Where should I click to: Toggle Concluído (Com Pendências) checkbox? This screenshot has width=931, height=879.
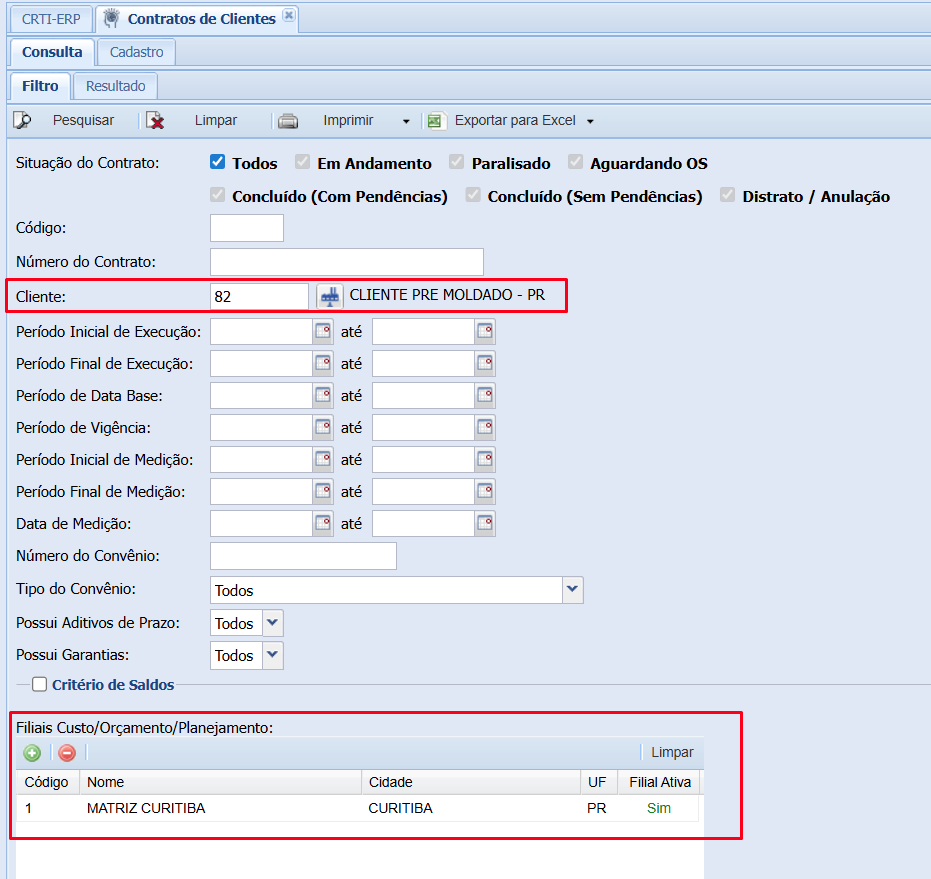[x=217, y=195]
